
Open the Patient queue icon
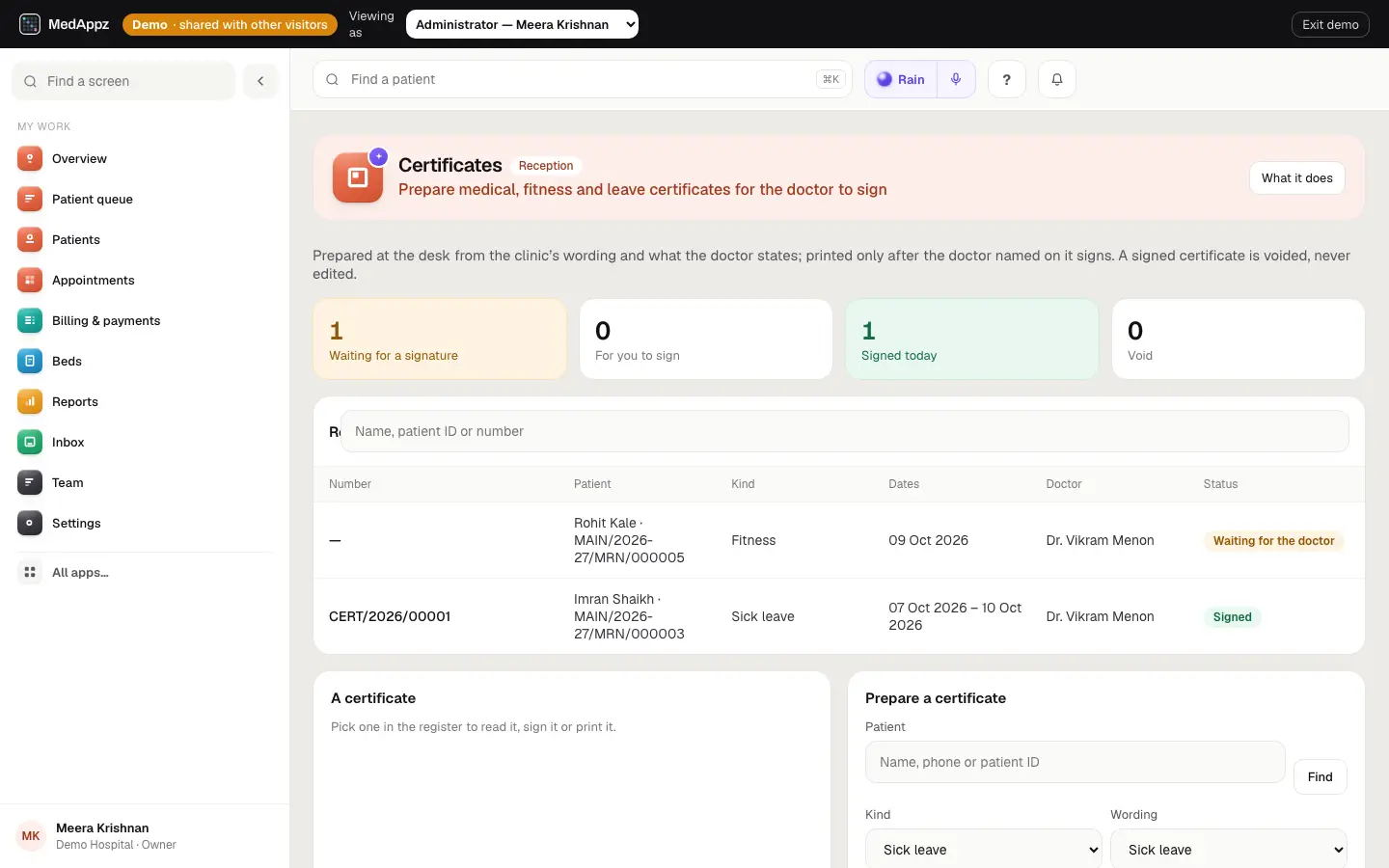pyautogui.click(x=30, y=199)
